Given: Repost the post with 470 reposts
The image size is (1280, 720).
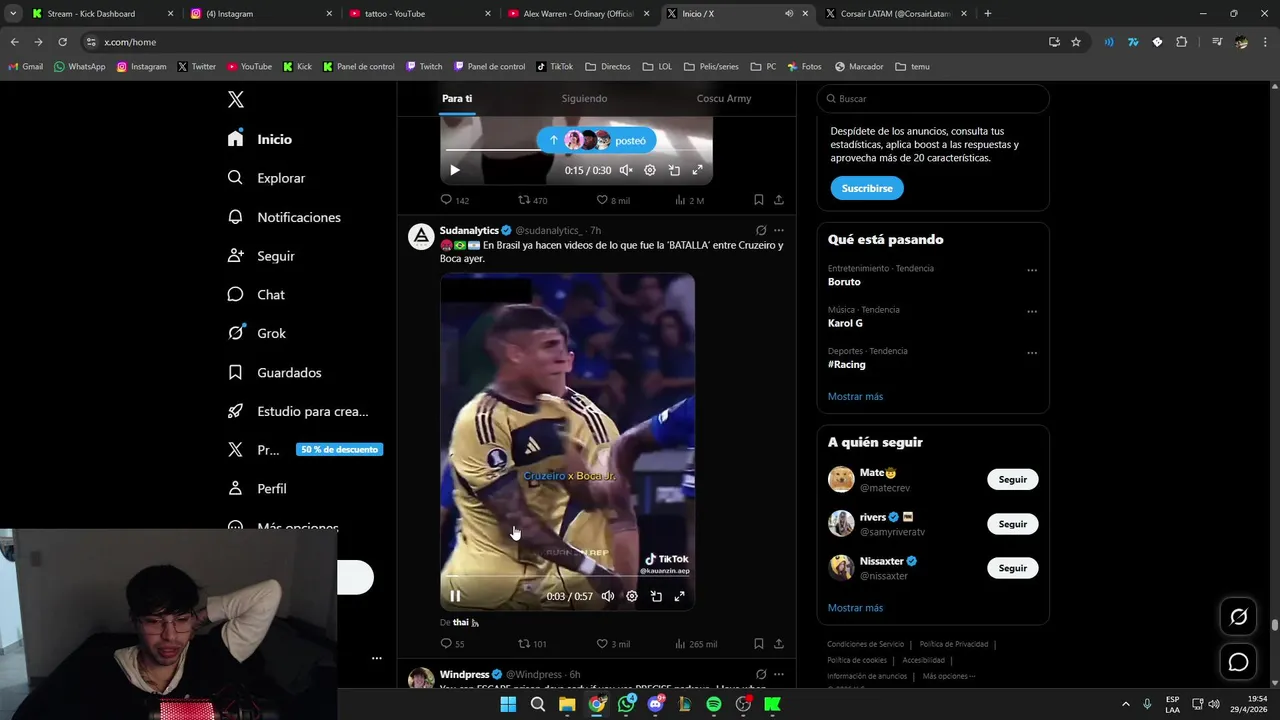Looking at the screenshot, I should (532, 200).
